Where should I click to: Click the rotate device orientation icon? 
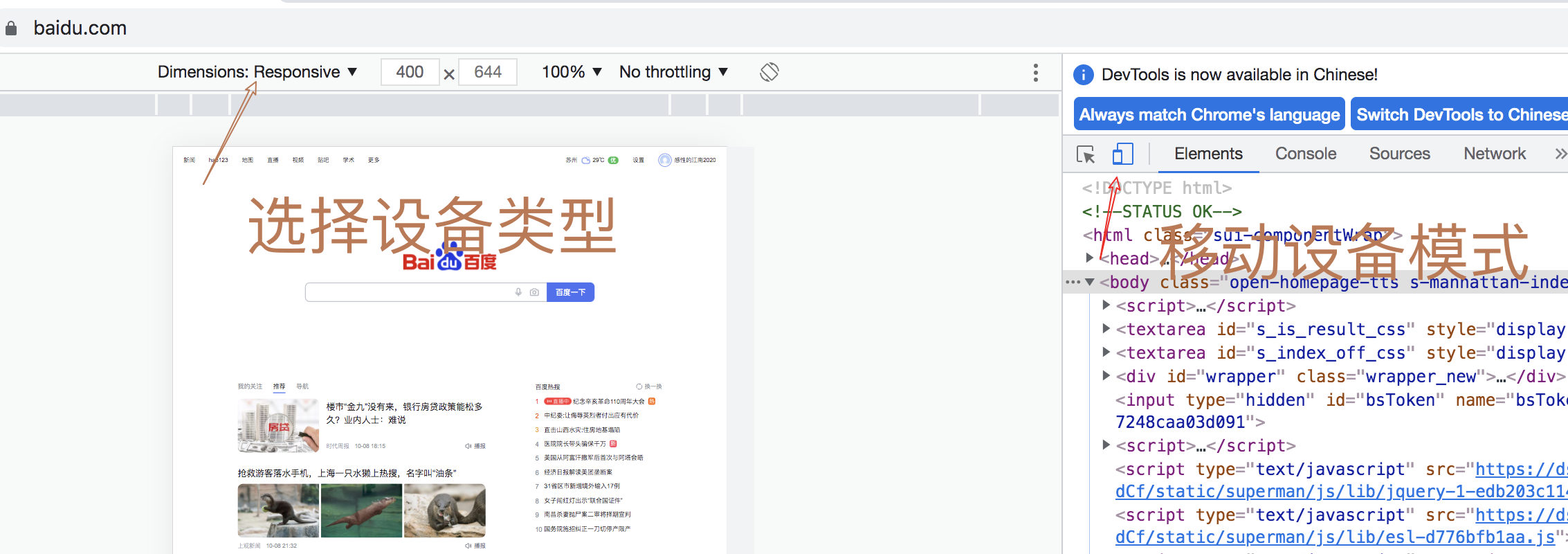tap(769, 72)
